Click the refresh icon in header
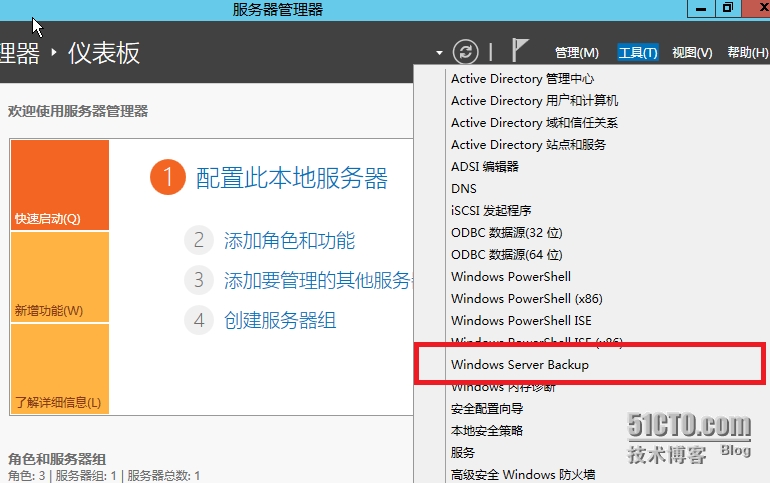The width and height of the screenshot is (770, 483). (466, 52)
